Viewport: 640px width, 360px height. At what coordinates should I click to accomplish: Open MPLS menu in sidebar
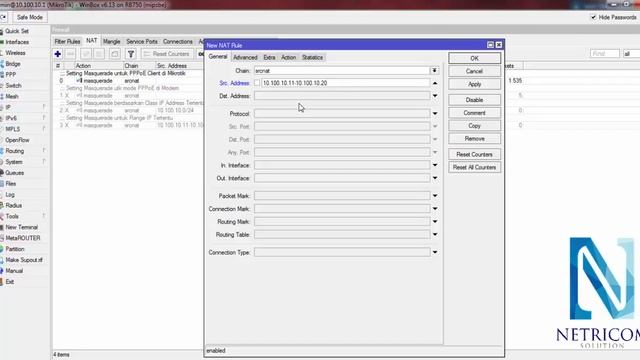pyautogui.click(x=13, y=129)
